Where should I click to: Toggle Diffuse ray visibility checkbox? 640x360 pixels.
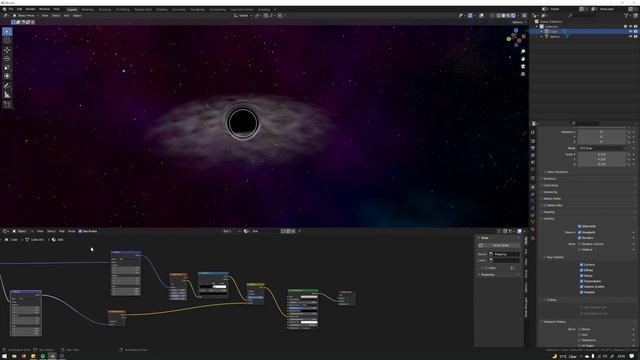[x=581, y=270]
